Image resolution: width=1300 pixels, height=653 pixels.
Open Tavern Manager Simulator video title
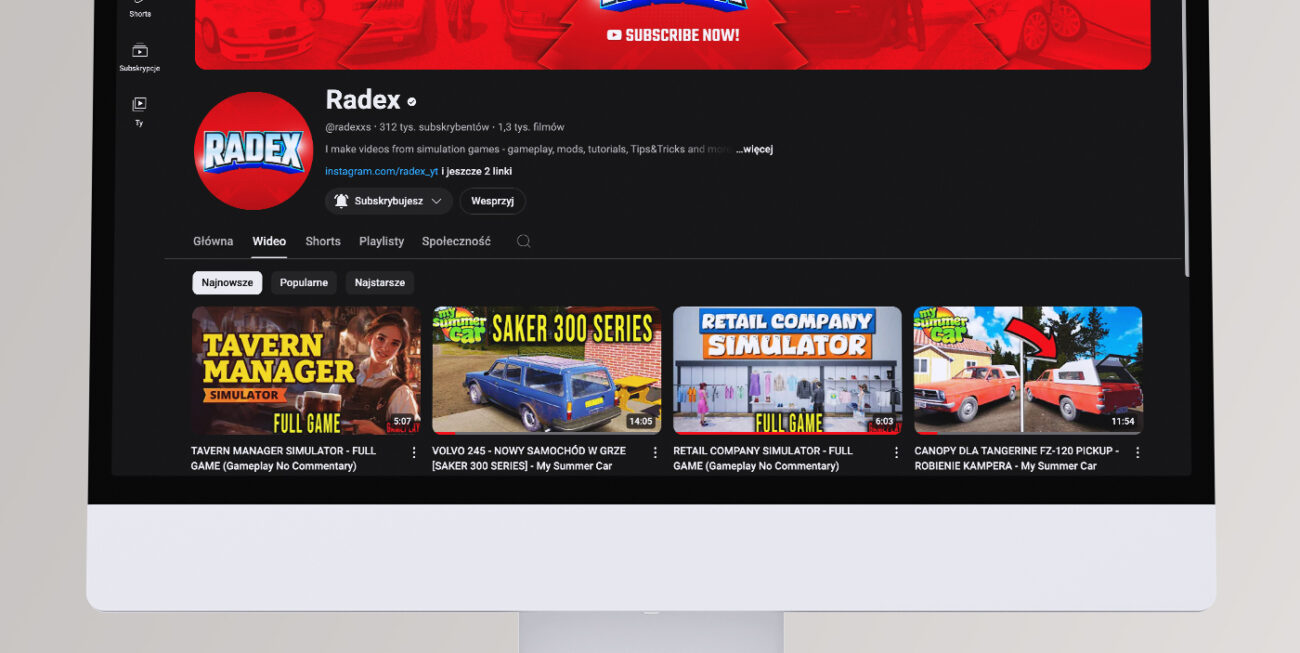click(x=284, y=458)
